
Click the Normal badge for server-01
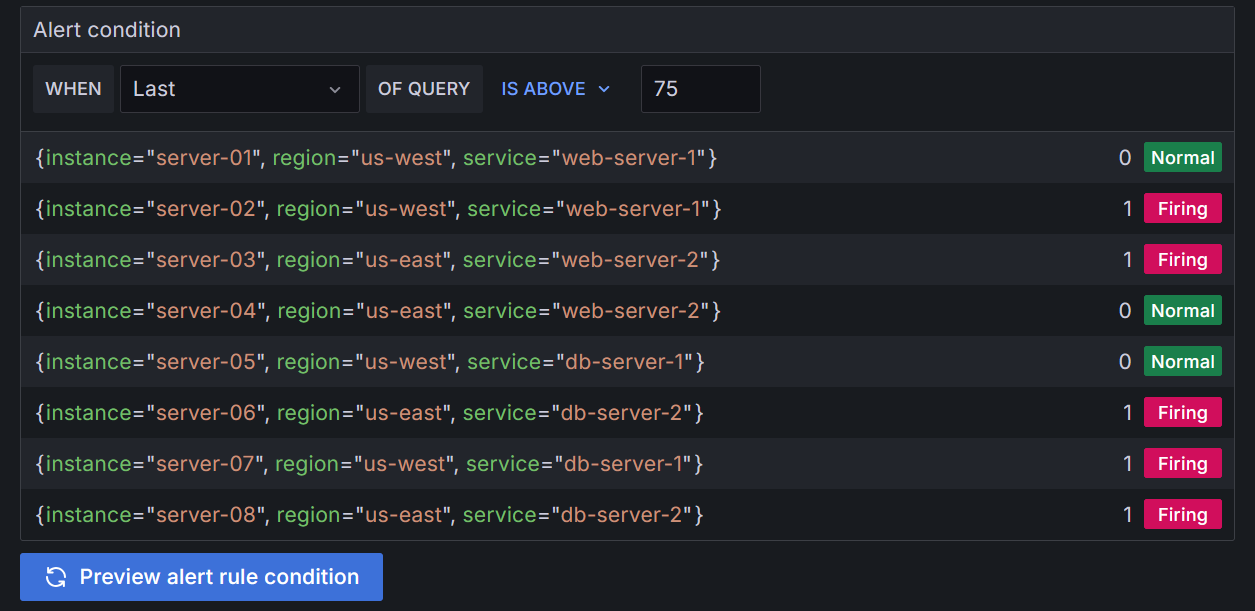(1182, 157)
